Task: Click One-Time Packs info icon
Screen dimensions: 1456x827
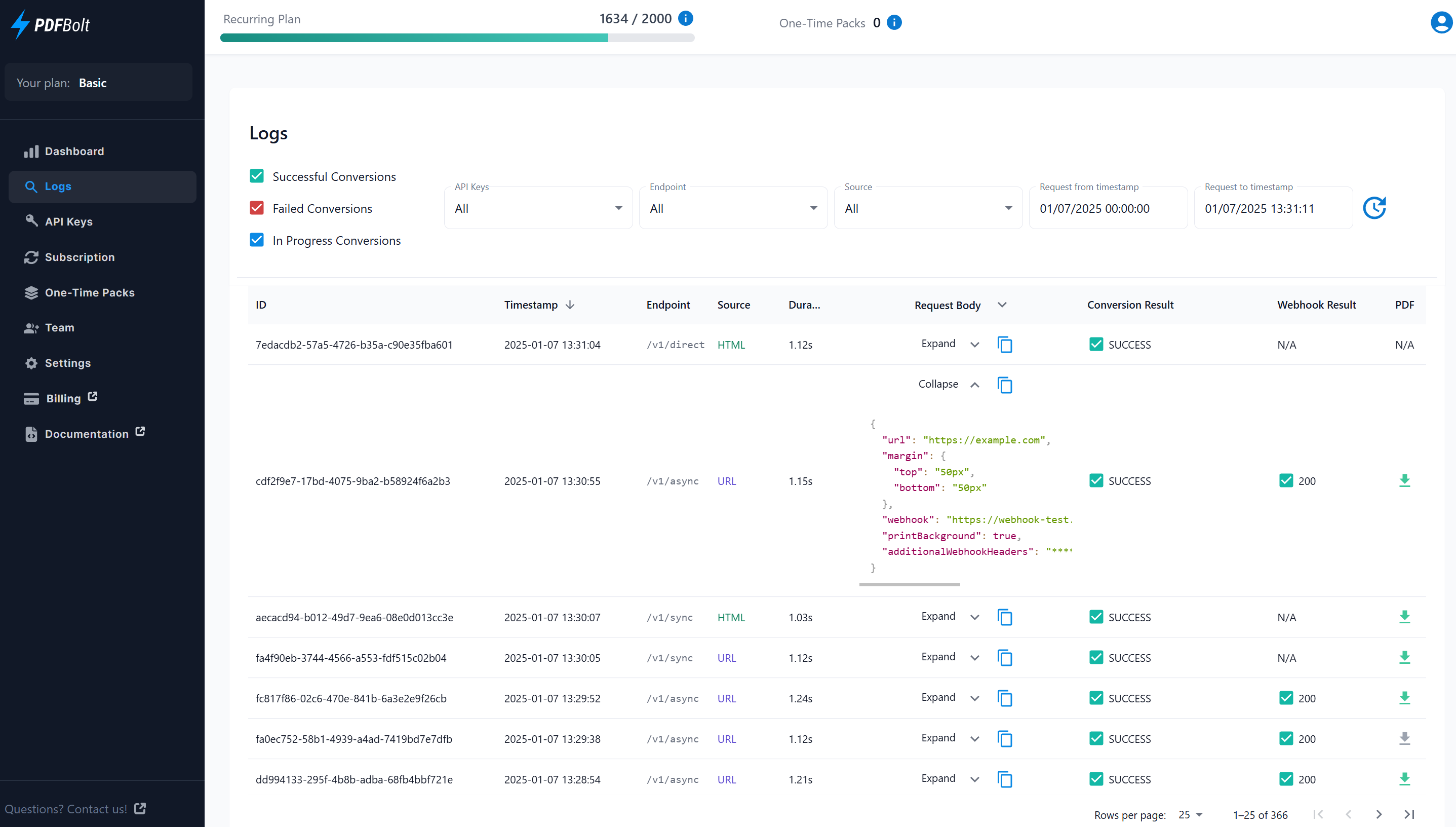Action: [x=894, y=23]
